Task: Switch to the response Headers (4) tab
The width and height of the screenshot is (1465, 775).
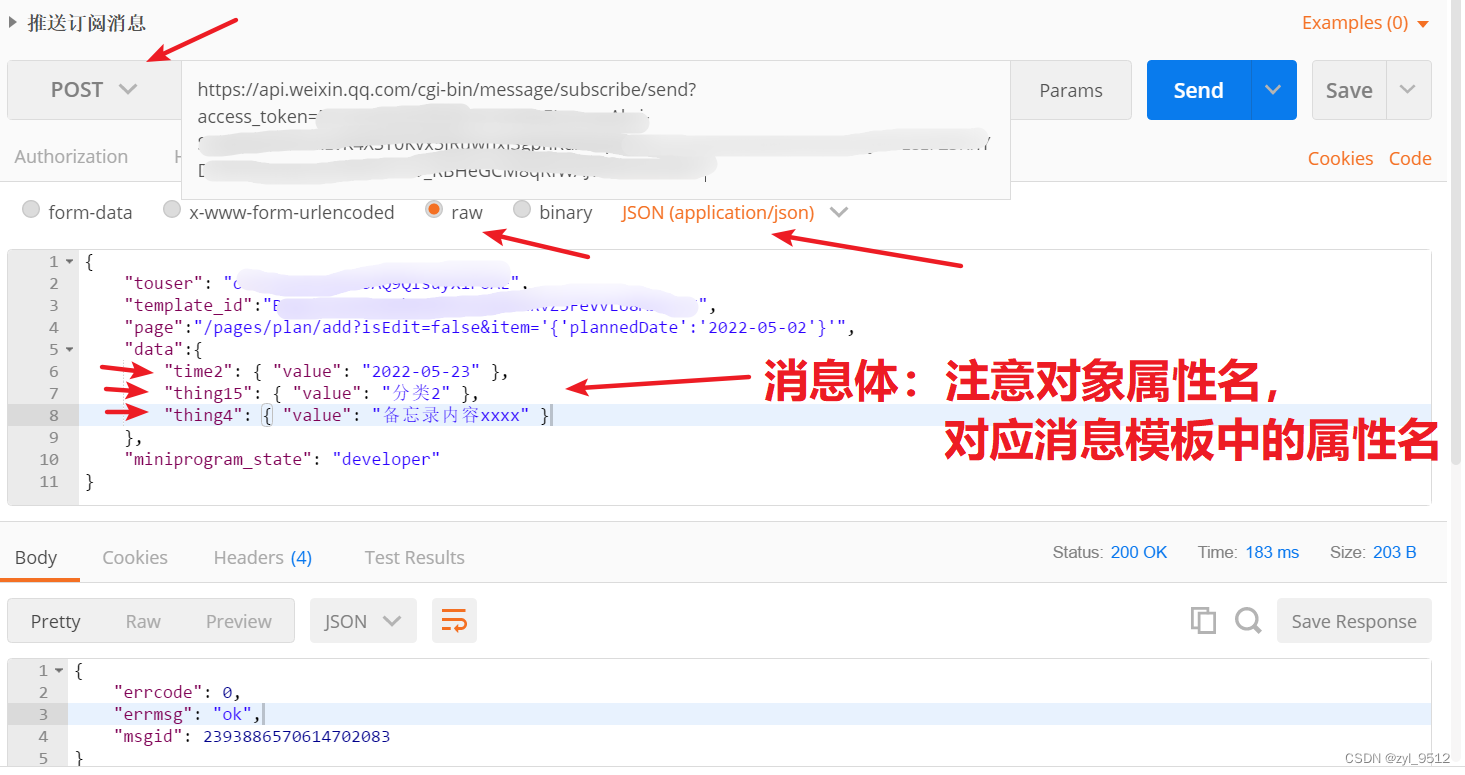Action: (x=263, y=558)
